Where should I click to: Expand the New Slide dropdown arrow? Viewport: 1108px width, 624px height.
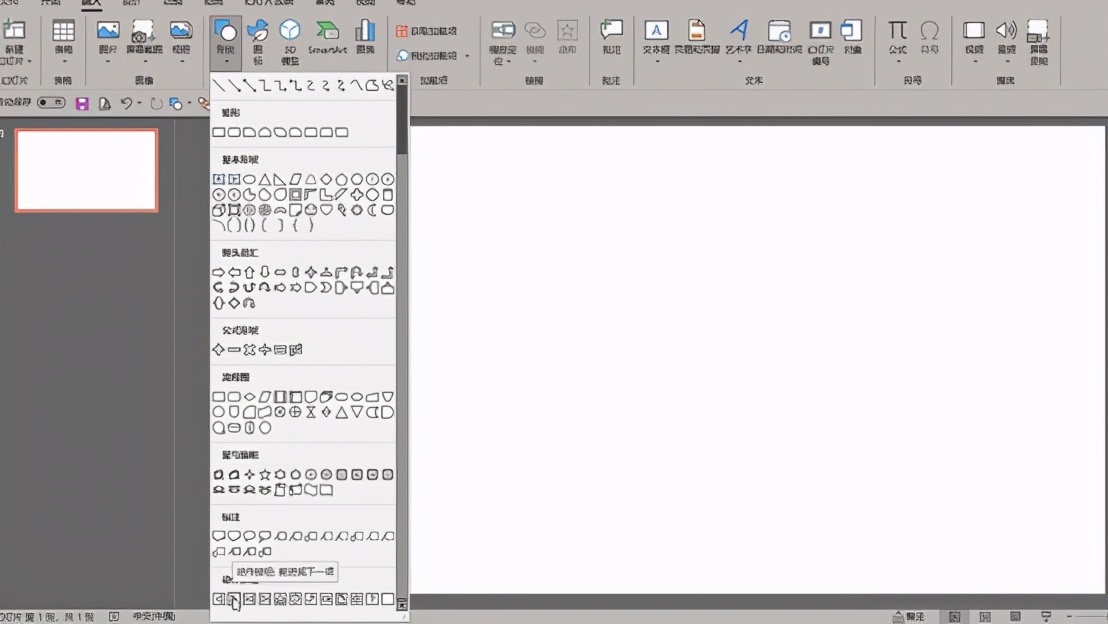30,61
